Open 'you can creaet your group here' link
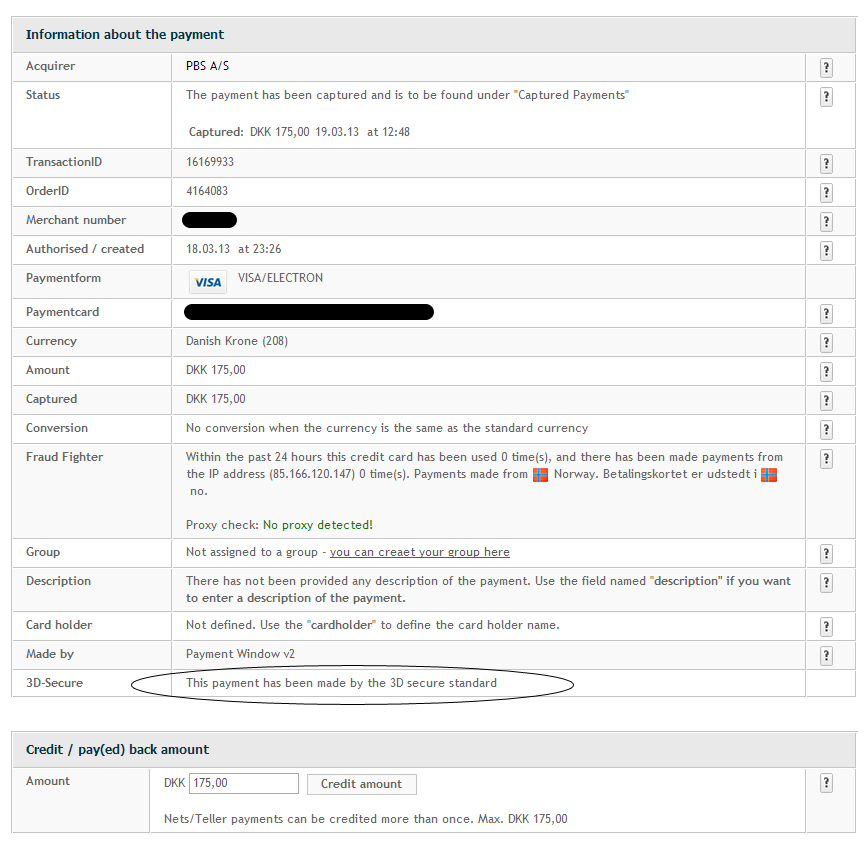 [420, 552]
